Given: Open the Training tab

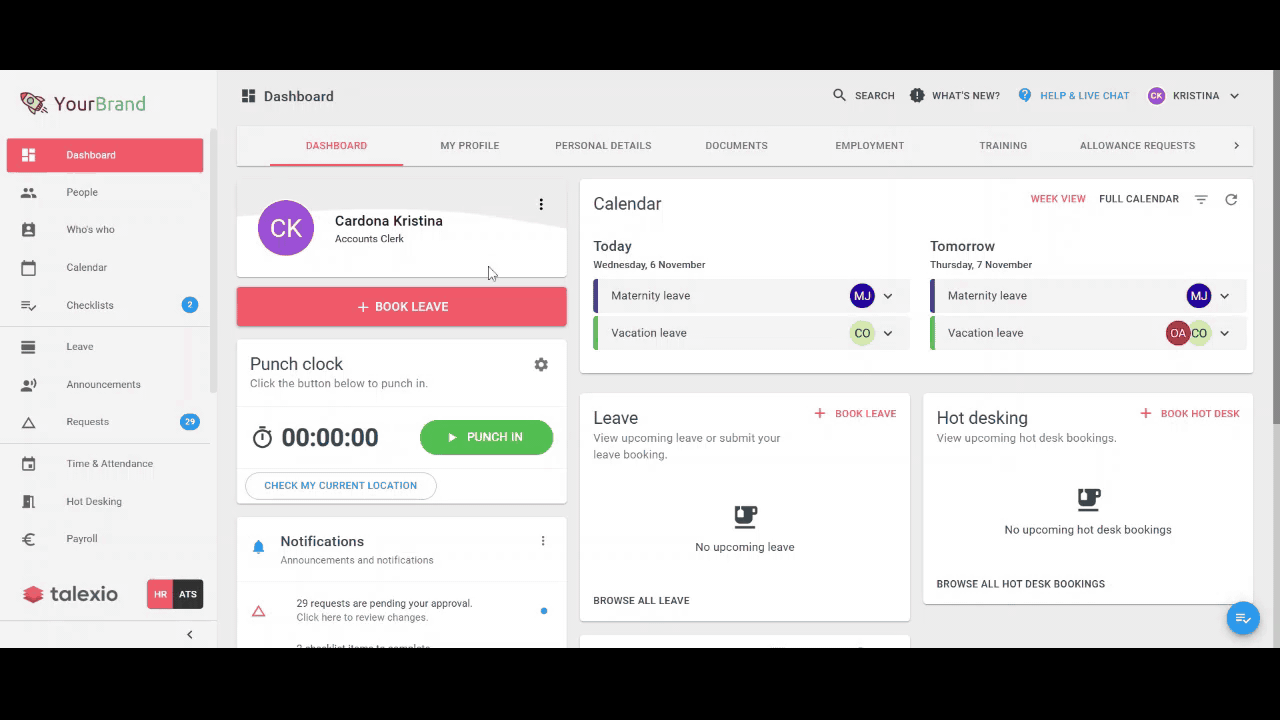Looking at the screenshot, I should point(1003,146).
